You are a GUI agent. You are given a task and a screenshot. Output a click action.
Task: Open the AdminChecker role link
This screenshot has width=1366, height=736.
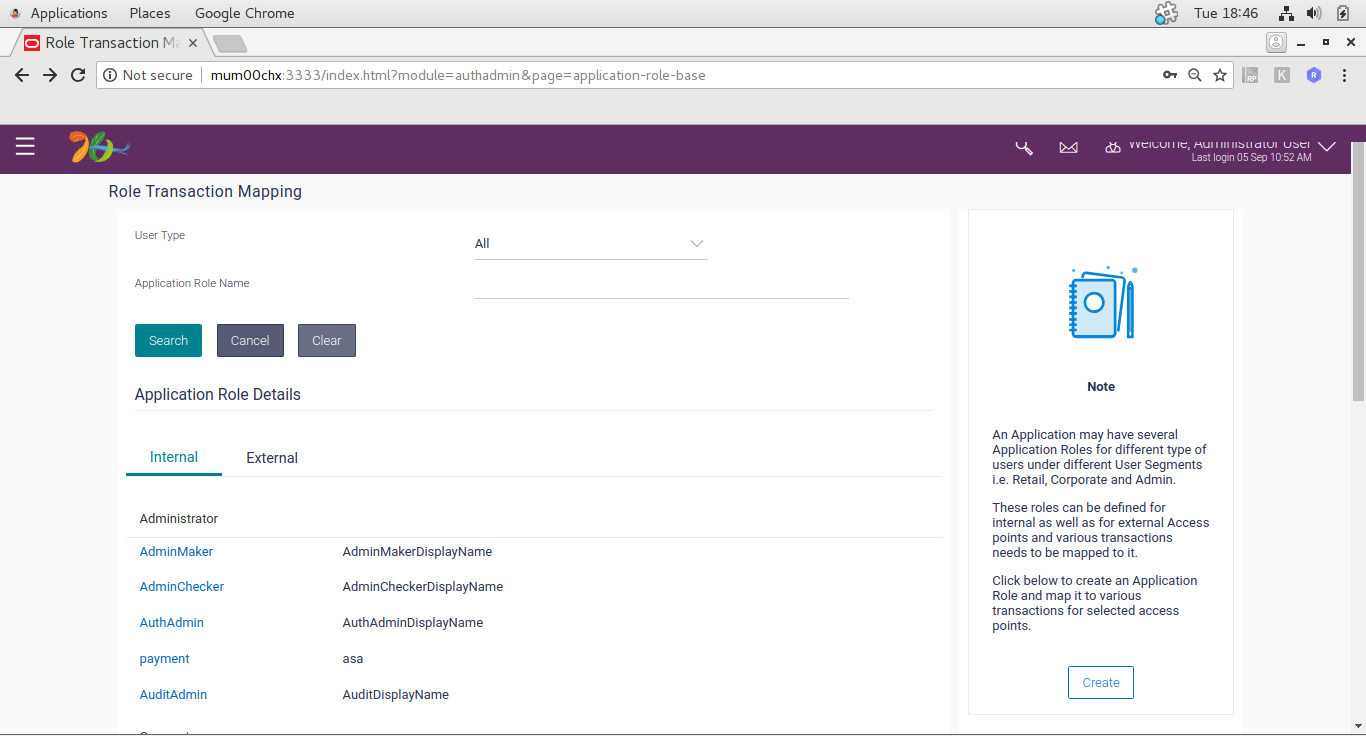click(182, 587)
